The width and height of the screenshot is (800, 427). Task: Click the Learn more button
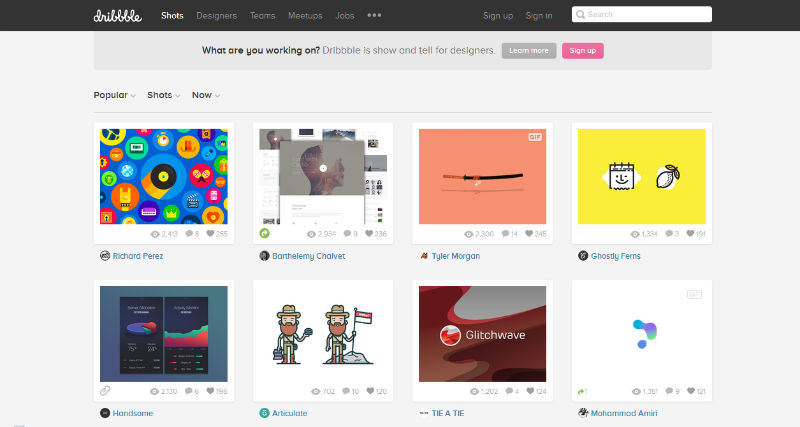coord(528,50)
